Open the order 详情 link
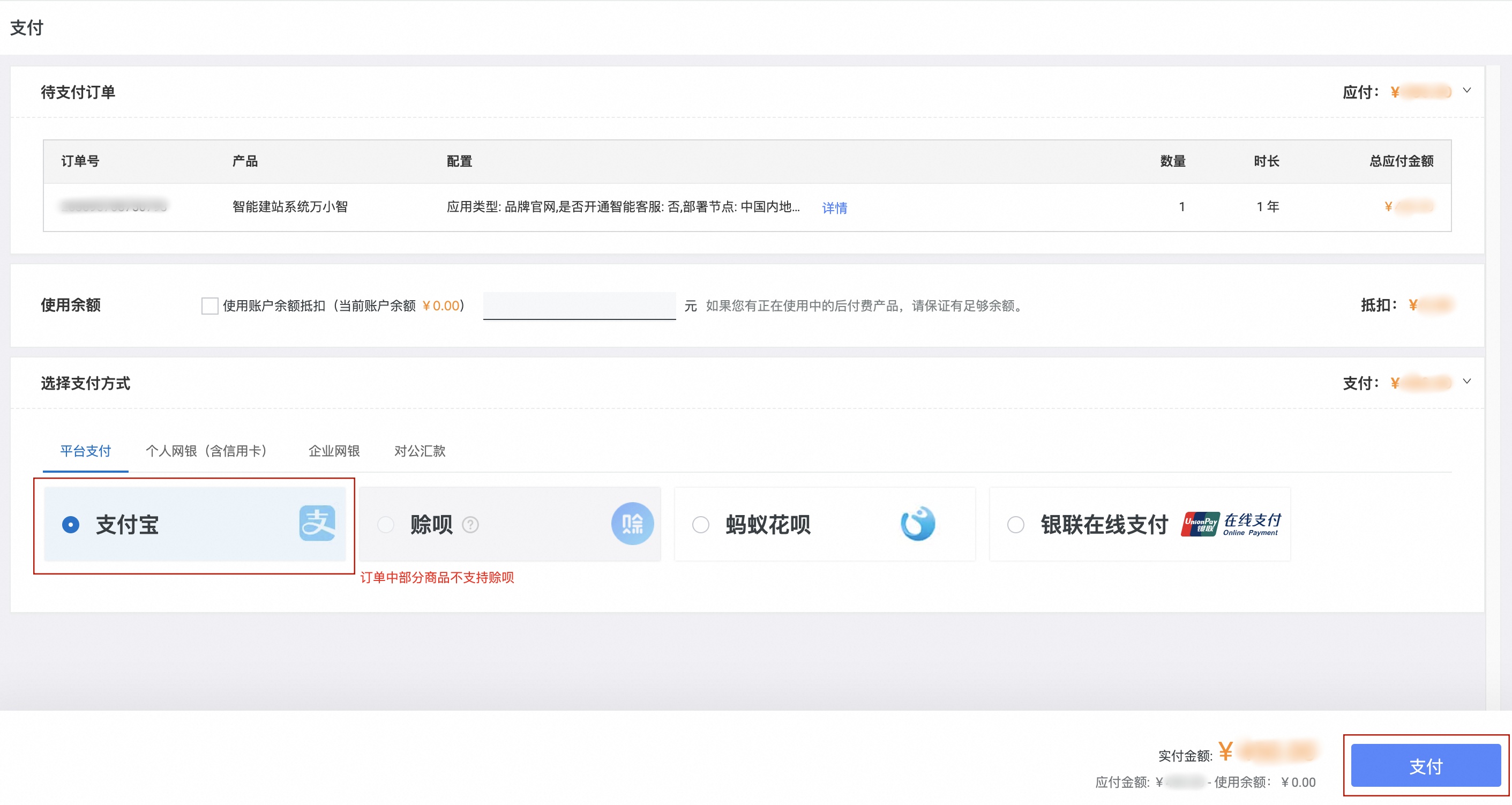This screenshot has height=805, width=1512. 834,207
